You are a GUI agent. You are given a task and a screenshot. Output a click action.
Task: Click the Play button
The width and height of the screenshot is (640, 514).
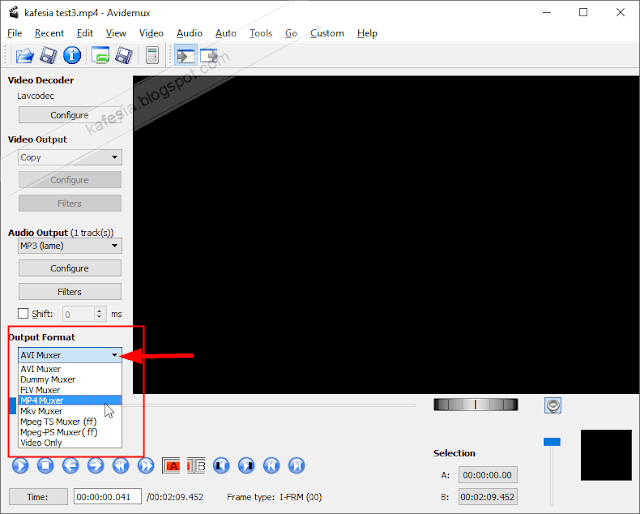tap(20, 465)
